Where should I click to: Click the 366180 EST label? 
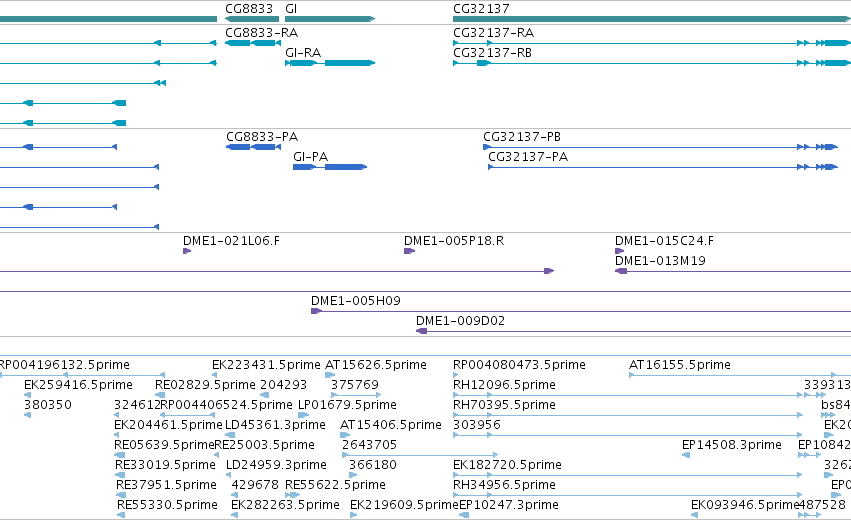(x=373, y=465)
